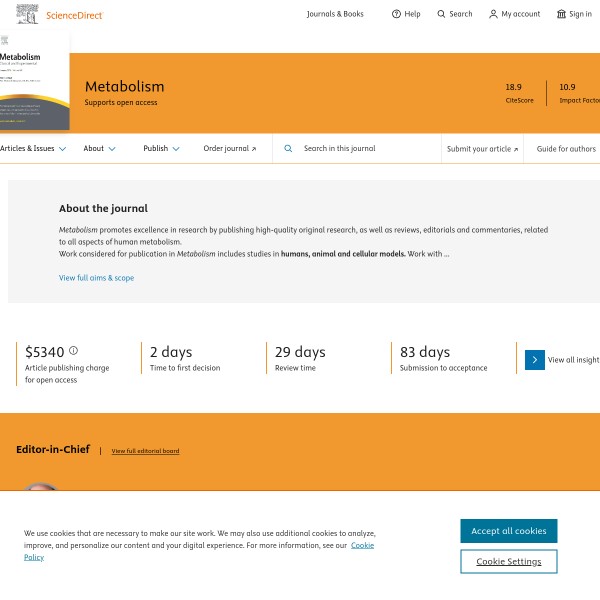The height and width of the screenshot is (600, 600).
Task: Click the magnifier icon in journal search
Action: (288, 149)
